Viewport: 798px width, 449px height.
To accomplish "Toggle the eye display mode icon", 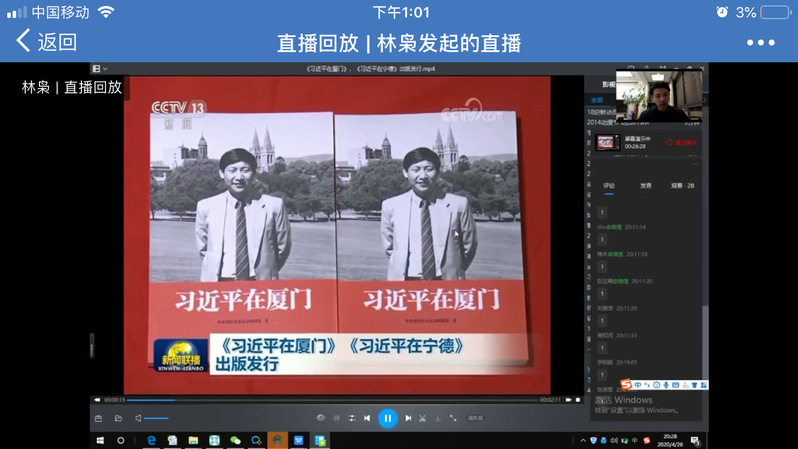I will click(321, 418).
